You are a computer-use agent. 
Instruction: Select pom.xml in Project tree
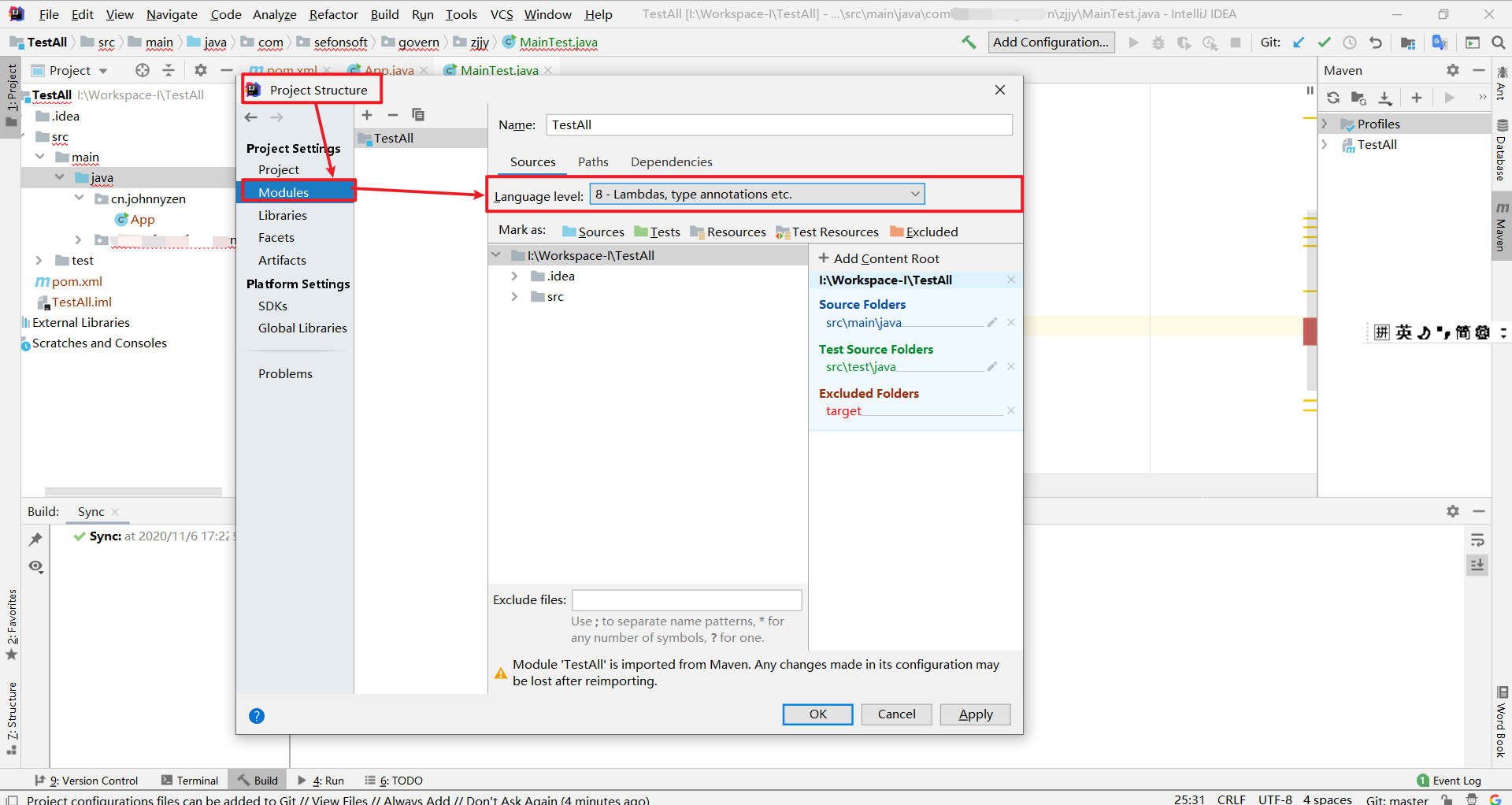(77, 281)
